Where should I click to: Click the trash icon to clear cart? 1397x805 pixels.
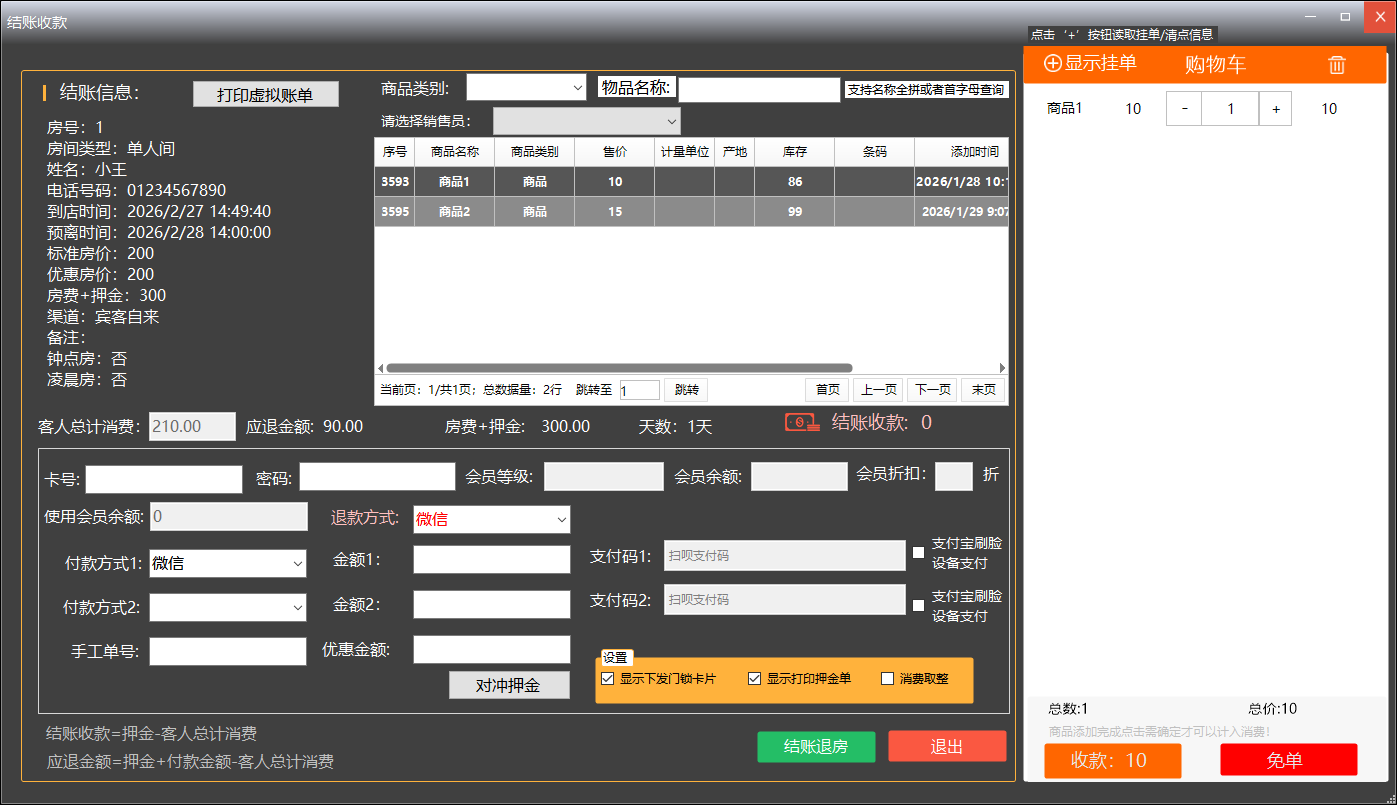point(1337,65)
